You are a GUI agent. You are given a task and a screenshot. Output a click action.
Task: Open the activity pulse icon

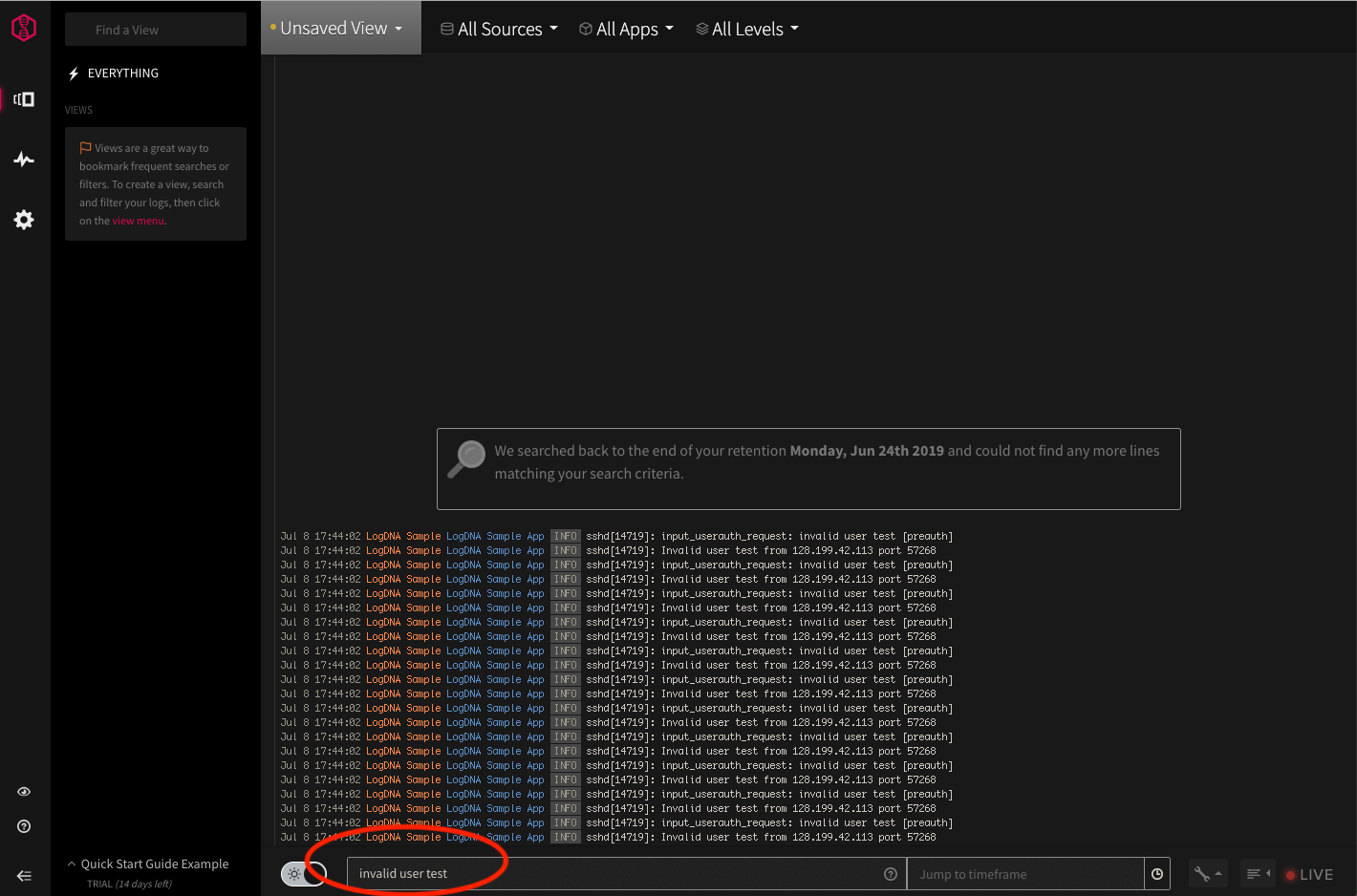(x=24, y=160)
